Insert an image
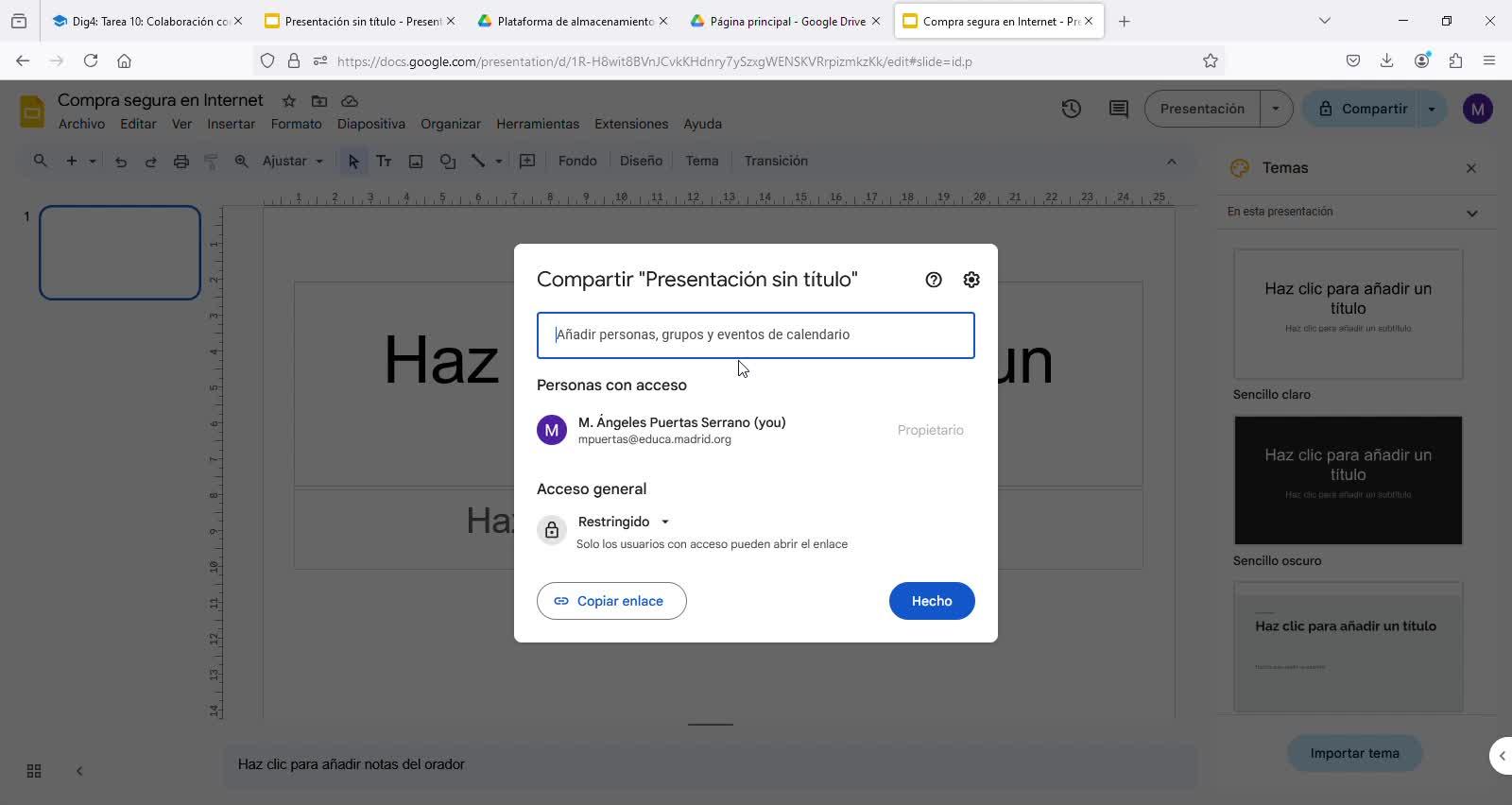 [x=415, y=162]
